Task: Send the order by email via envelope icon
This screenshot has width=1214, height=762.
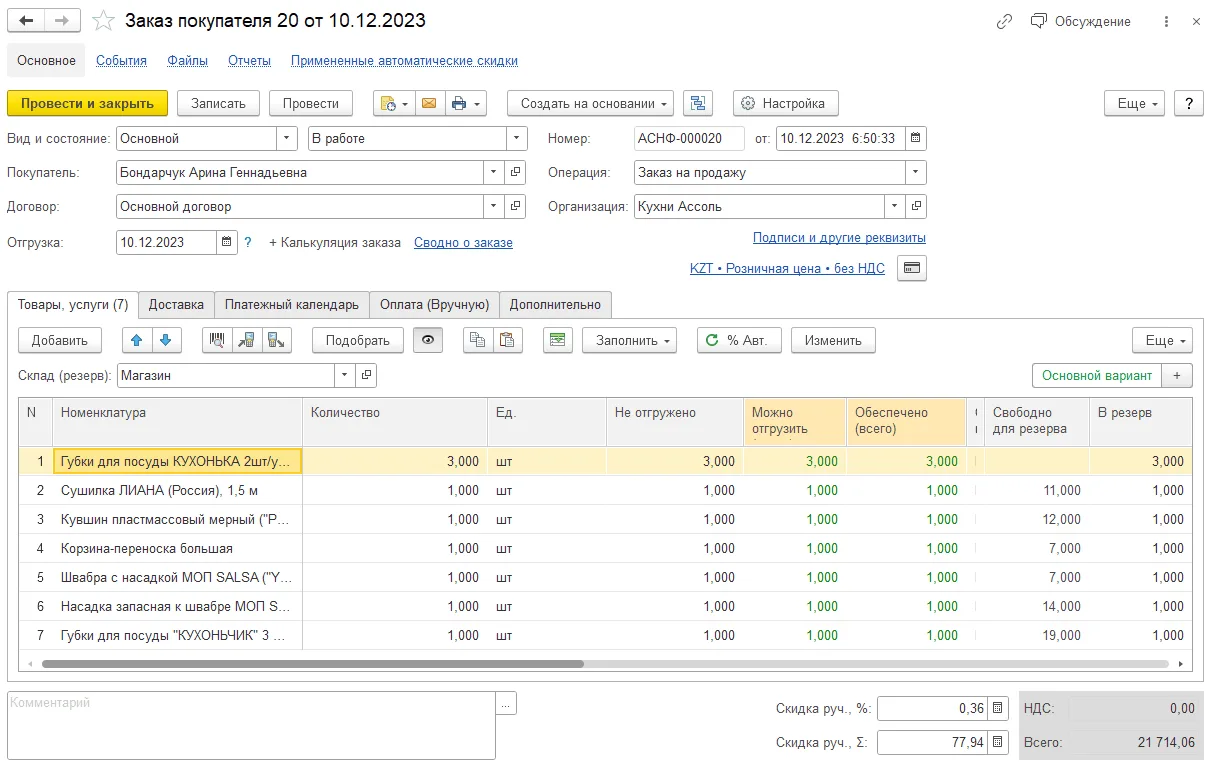Action: coord(429,103)
